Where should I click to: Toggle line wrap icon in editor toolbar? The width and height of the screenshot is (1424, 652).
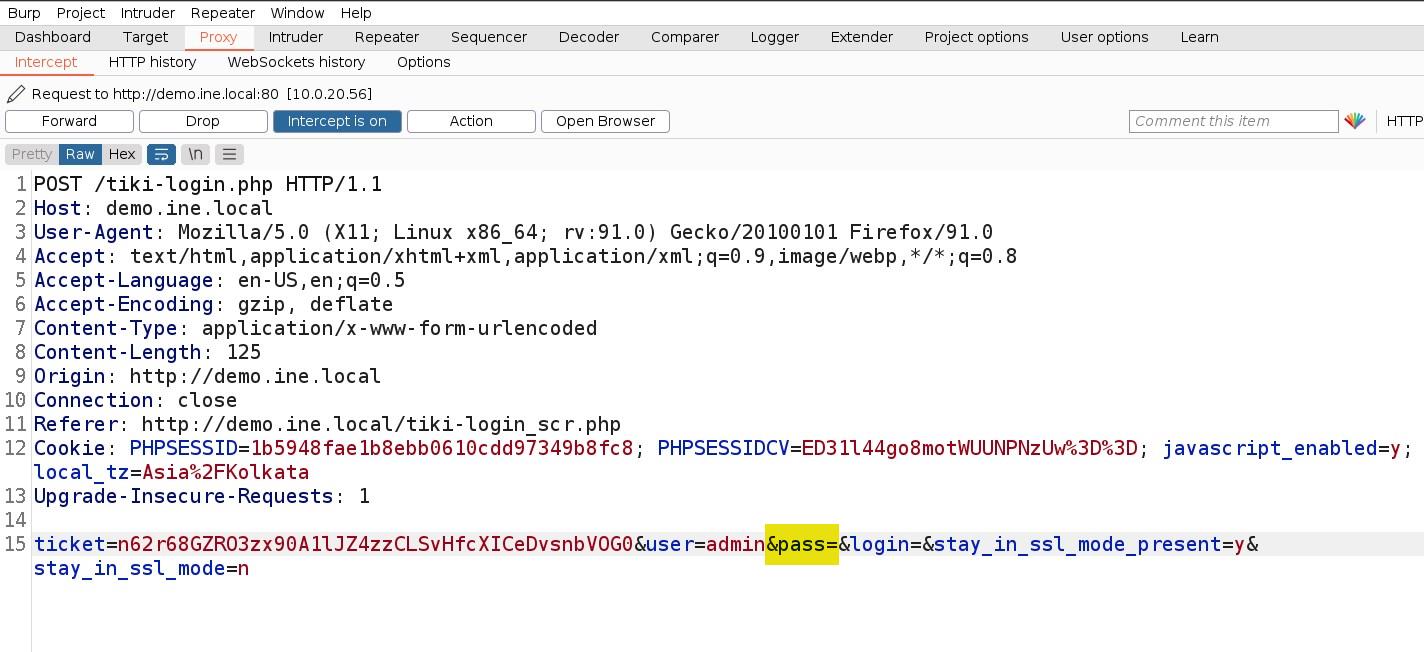tap(161, 154)
